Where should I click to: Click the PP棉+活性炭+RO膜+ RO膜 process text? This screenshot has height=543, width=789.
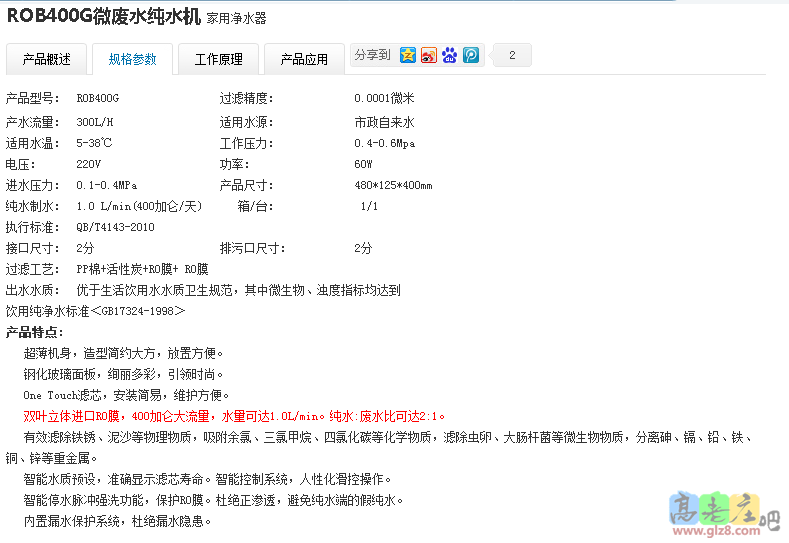(x=142, y=269)
